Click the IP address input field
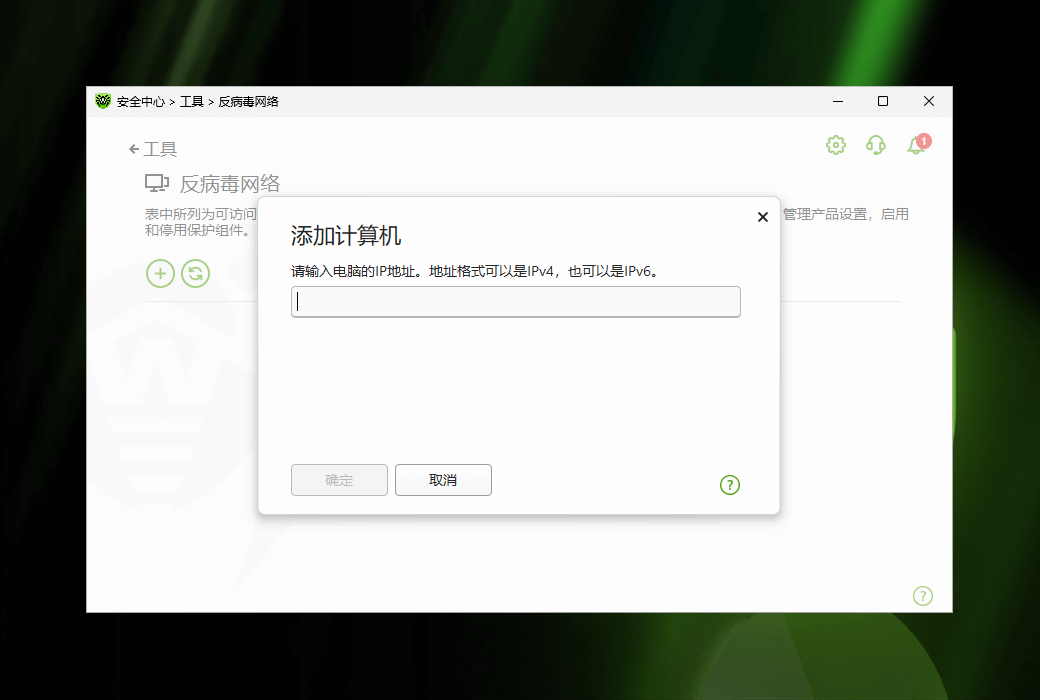The height and width of the screenshot is (700, 1040). [515, 302]
